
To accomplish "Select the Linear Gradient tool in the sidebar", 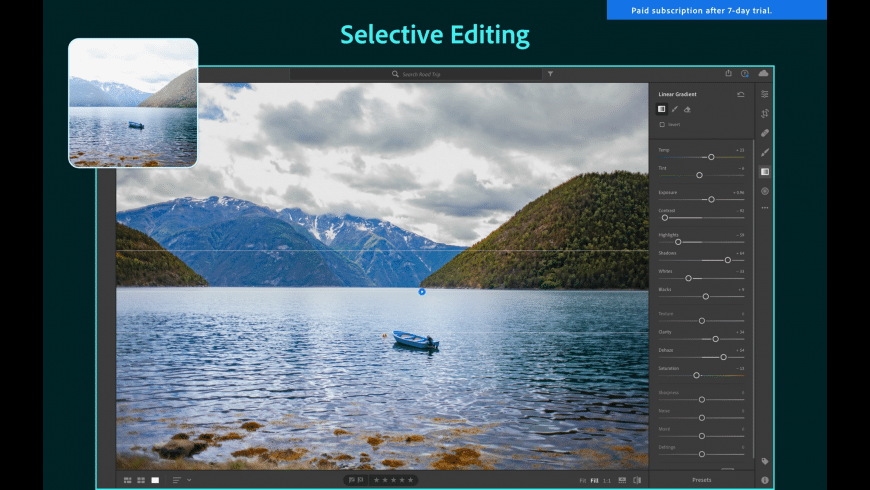I will tap(765, 171).
